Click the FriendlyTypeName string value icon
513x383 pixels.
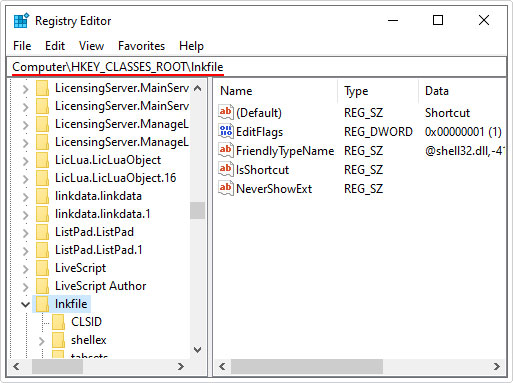(226, 150)
